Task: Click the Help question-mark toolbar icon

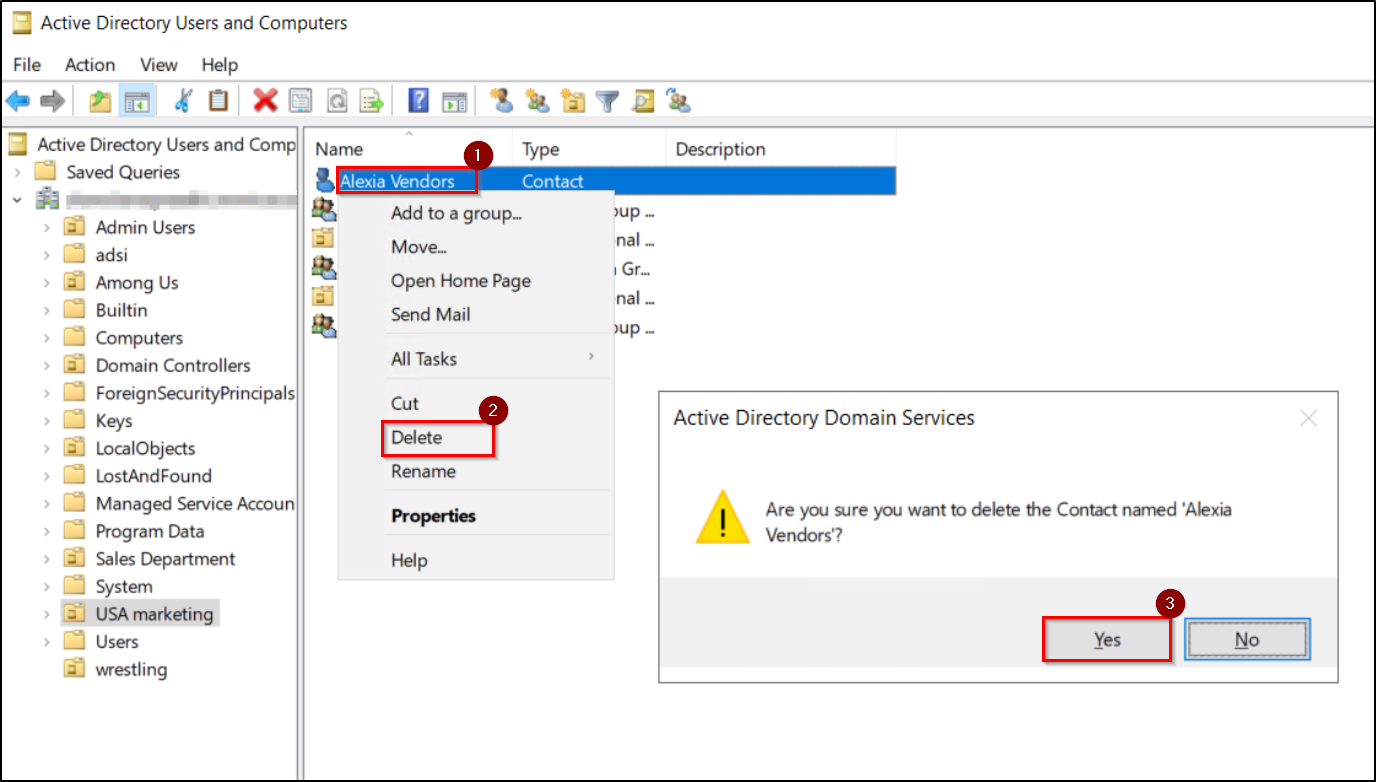Action: (417, 100)
